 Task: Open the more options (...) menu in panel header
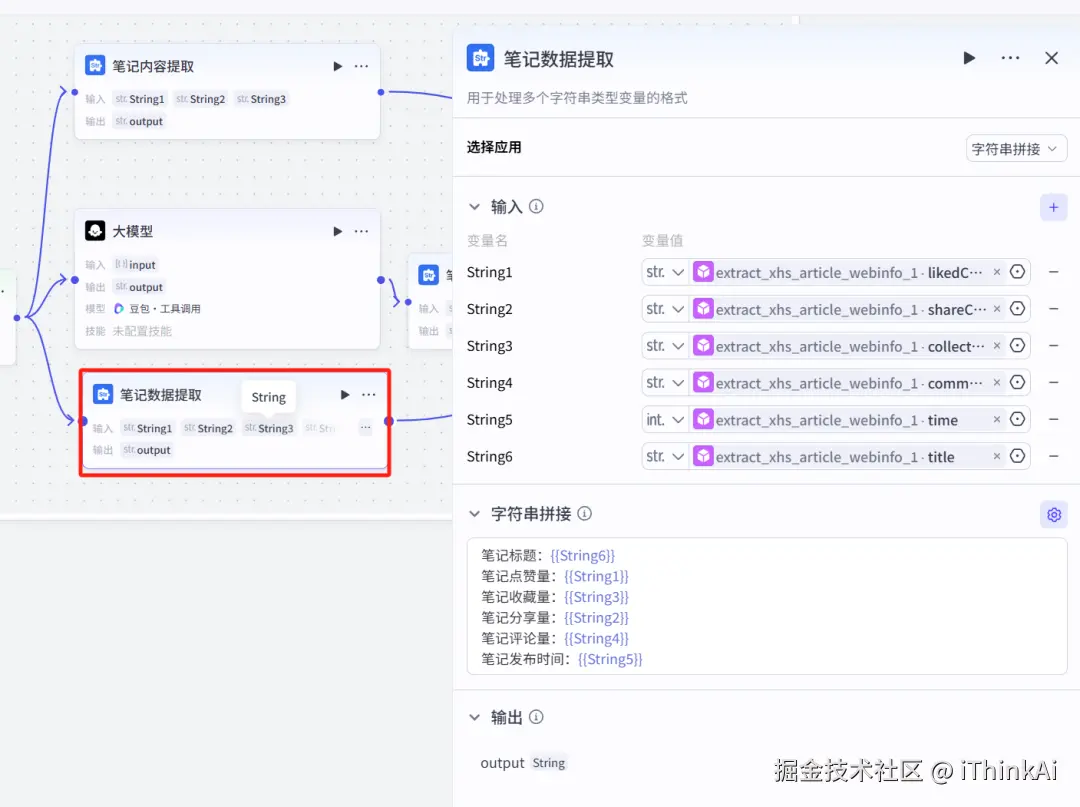pos(1010,58)
